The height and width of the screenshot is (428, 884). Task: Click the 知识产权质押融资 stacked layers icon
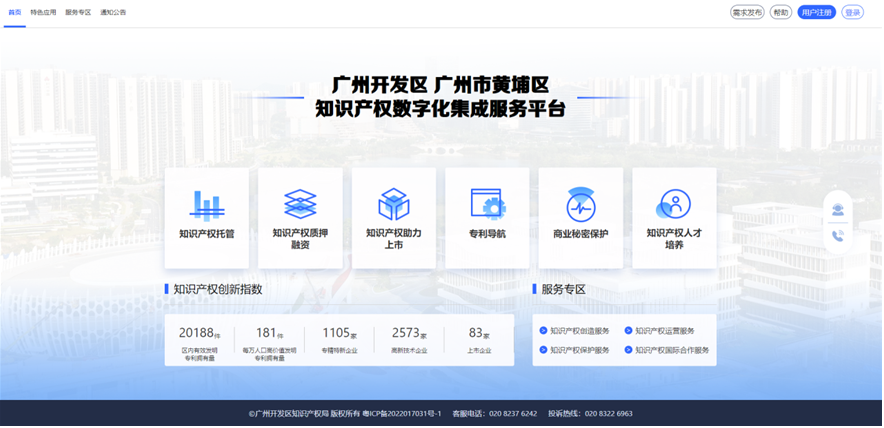300,204
